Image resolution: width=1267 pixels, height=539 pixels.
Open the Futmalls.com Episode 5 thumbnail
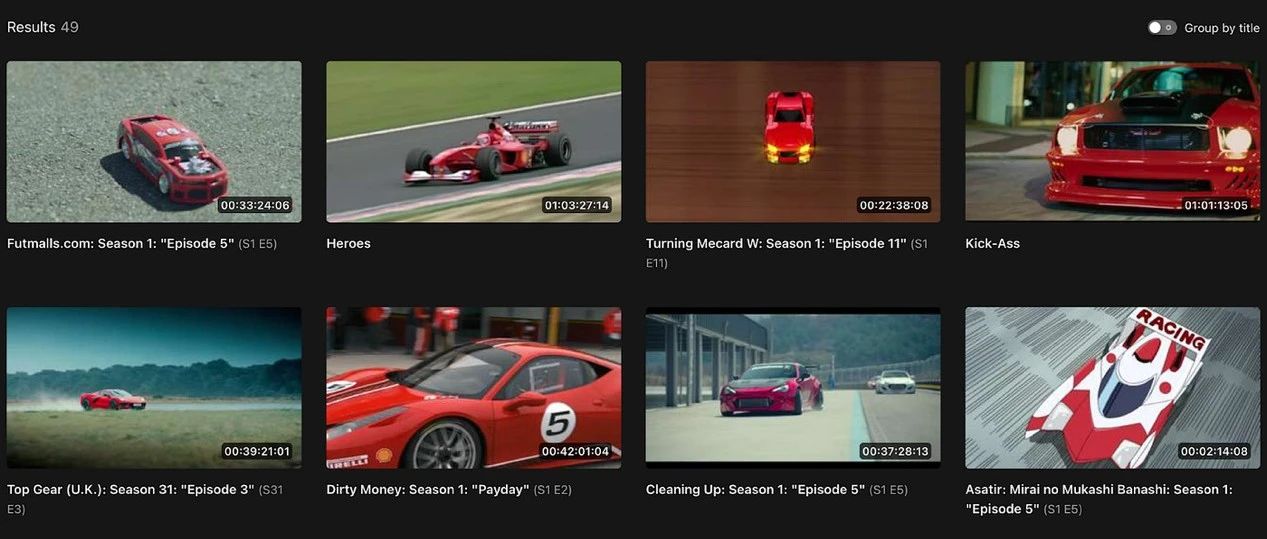tap(154, 142)
